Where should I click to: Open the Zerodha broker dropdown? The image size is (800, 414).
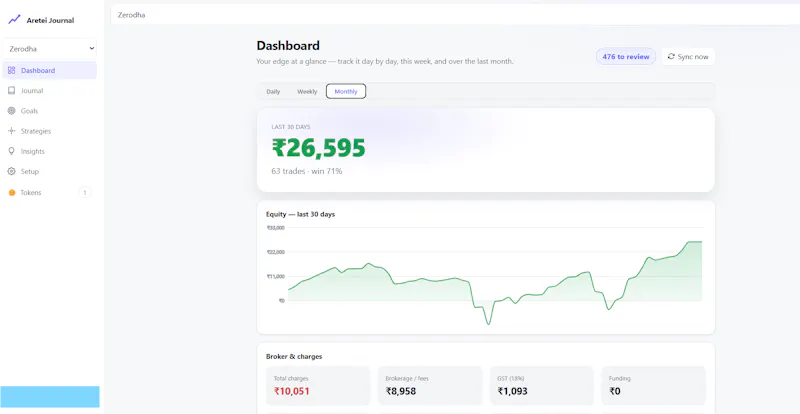point(49,49)
